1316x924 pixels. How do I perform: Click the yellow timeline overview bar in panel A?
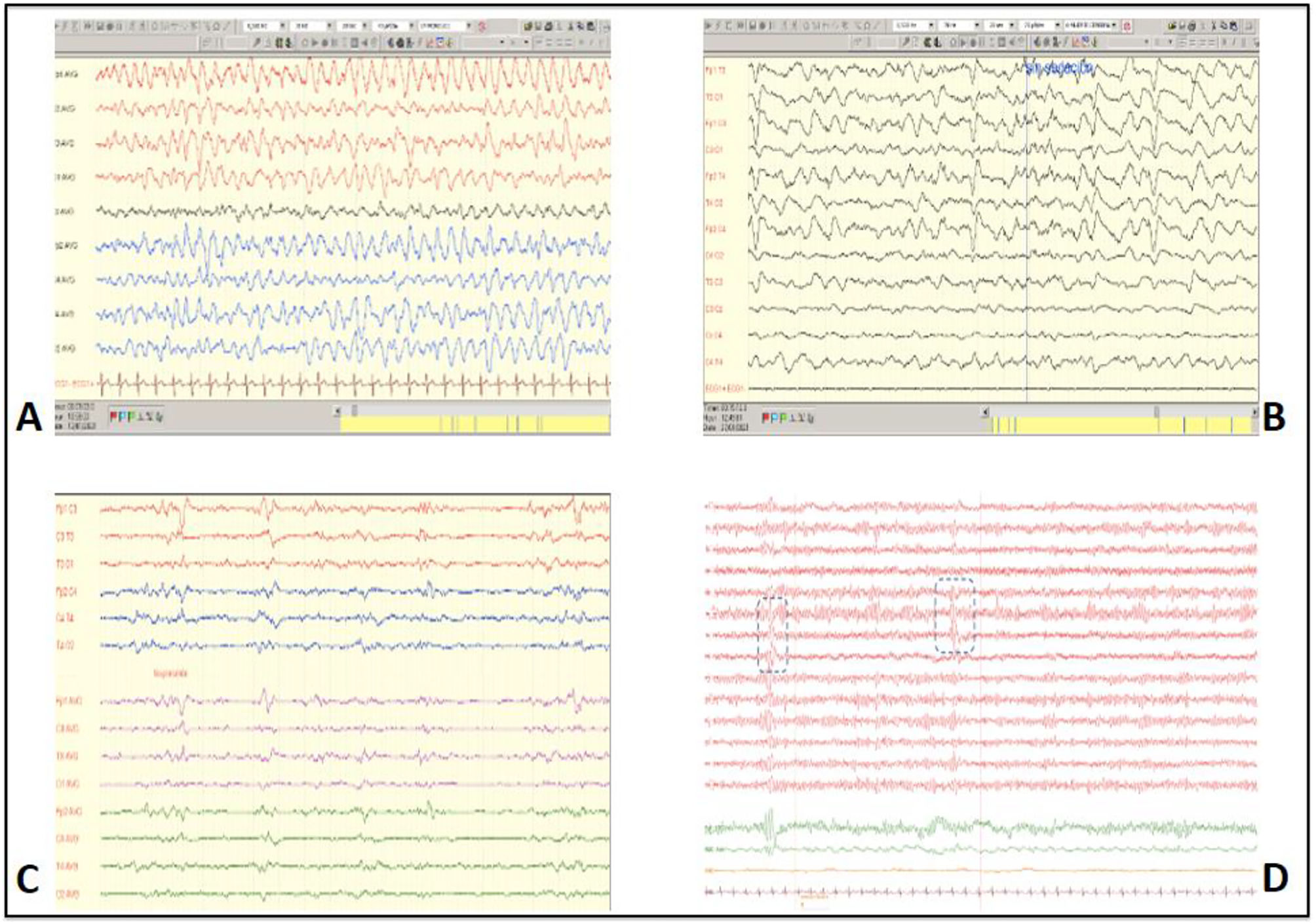[393, 425]
